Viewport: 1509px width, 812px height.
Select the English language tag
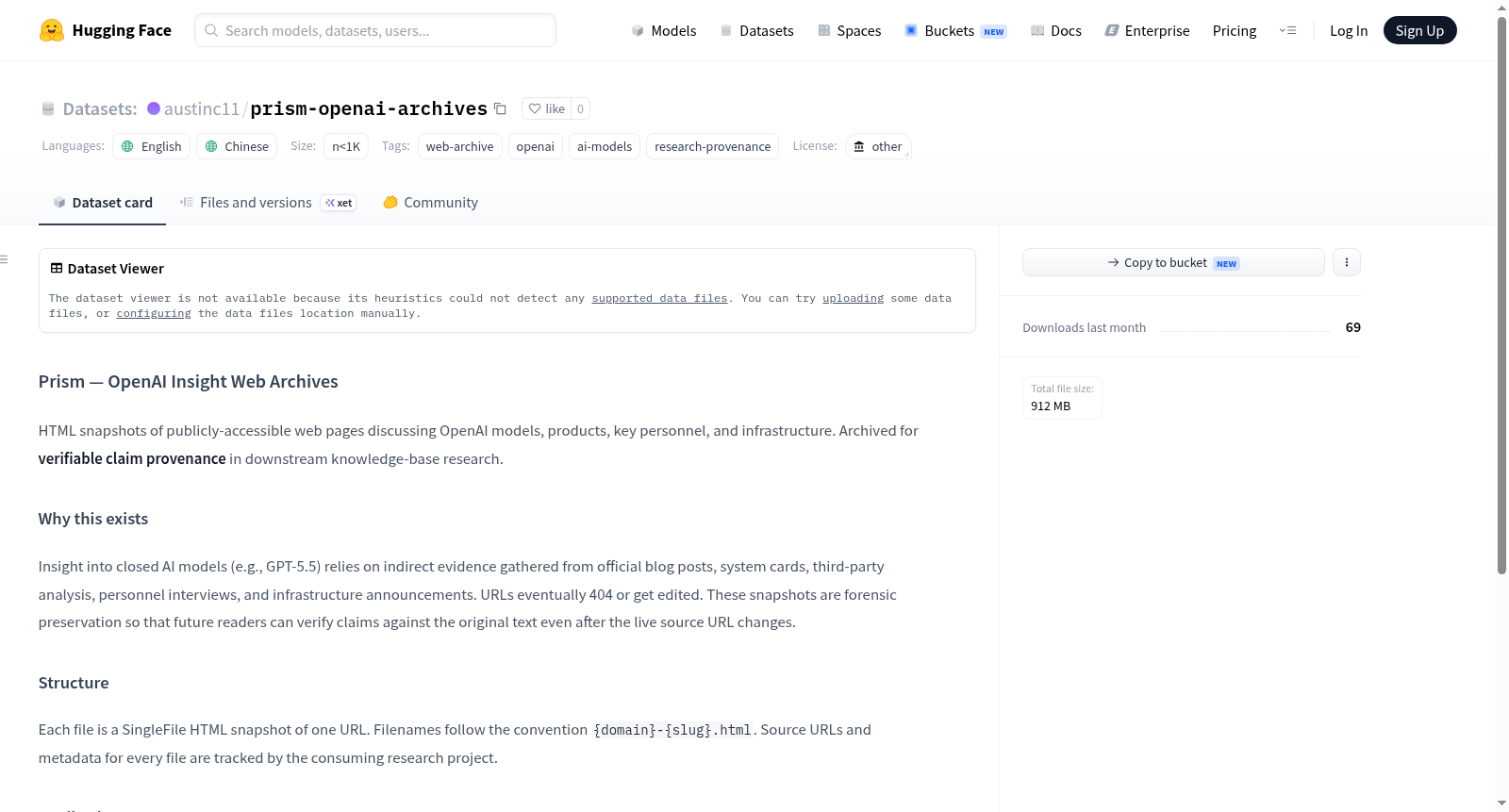152,146
